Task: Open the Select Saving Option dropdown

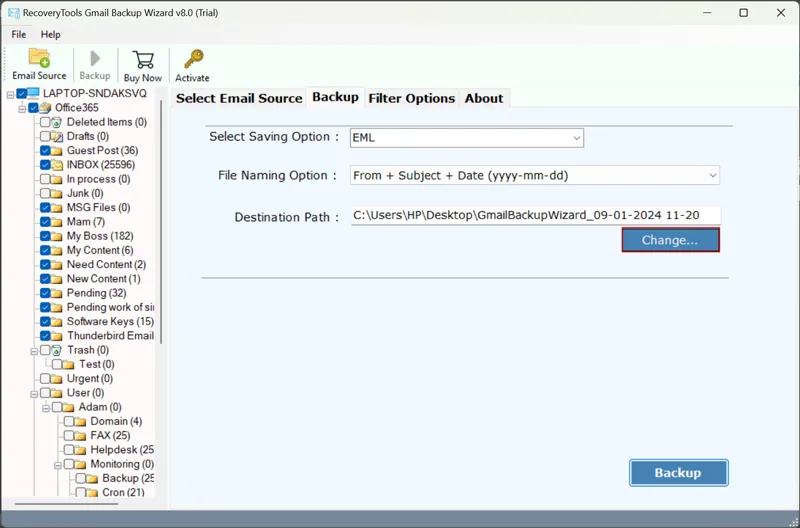Action: pos(467,138)
